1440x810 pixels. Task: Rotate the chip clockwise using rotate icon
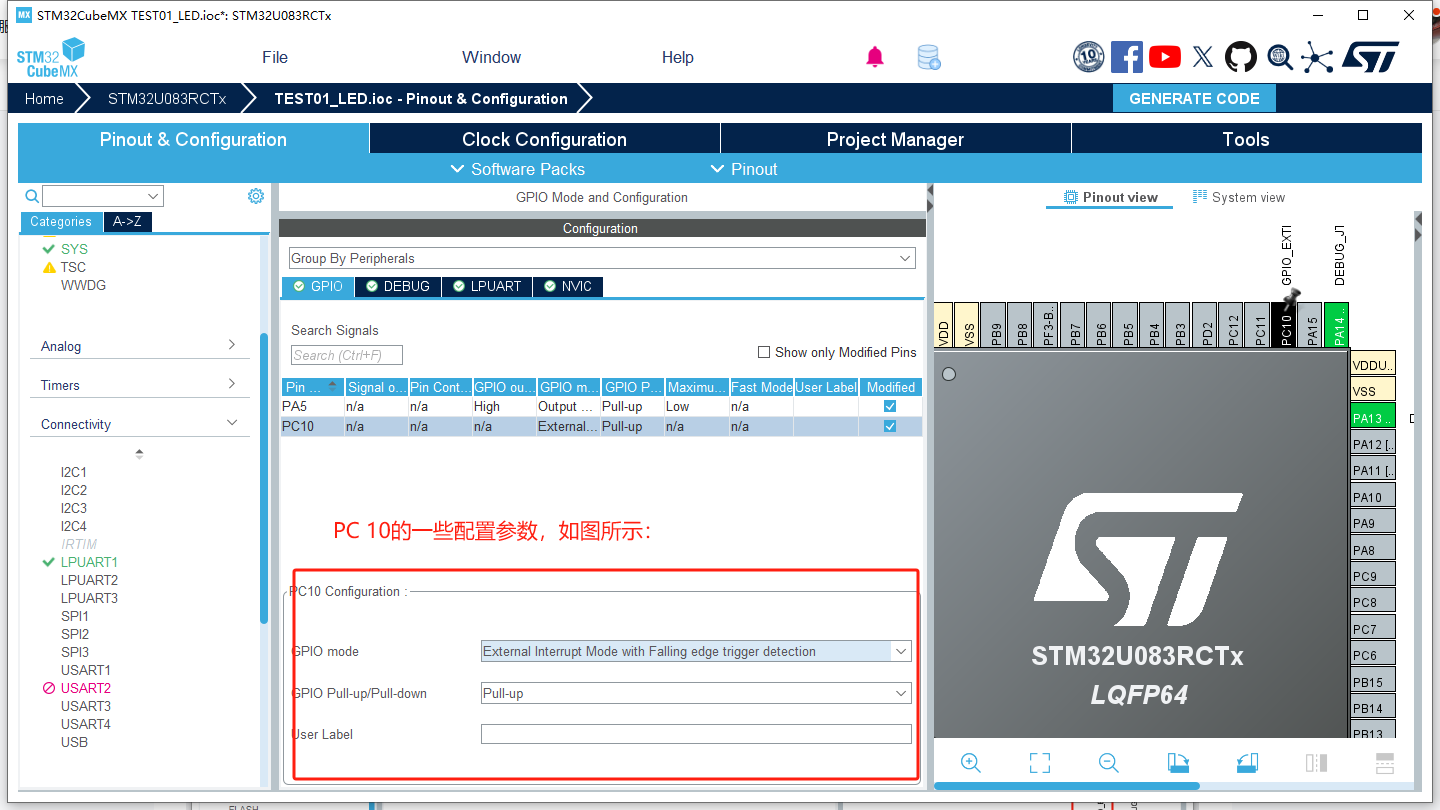click(x=1178, y=763)
